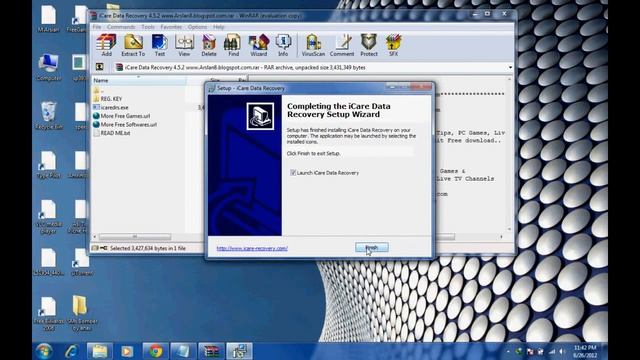Open the Help menu in WinRAR
640x360 pixels.
tap(219, 27)
